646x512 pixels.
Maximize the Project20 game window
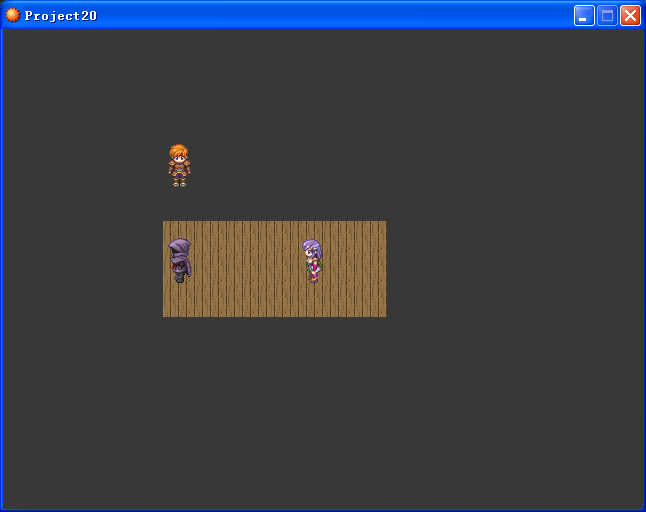pyautogui.click(x=607, y=16)
